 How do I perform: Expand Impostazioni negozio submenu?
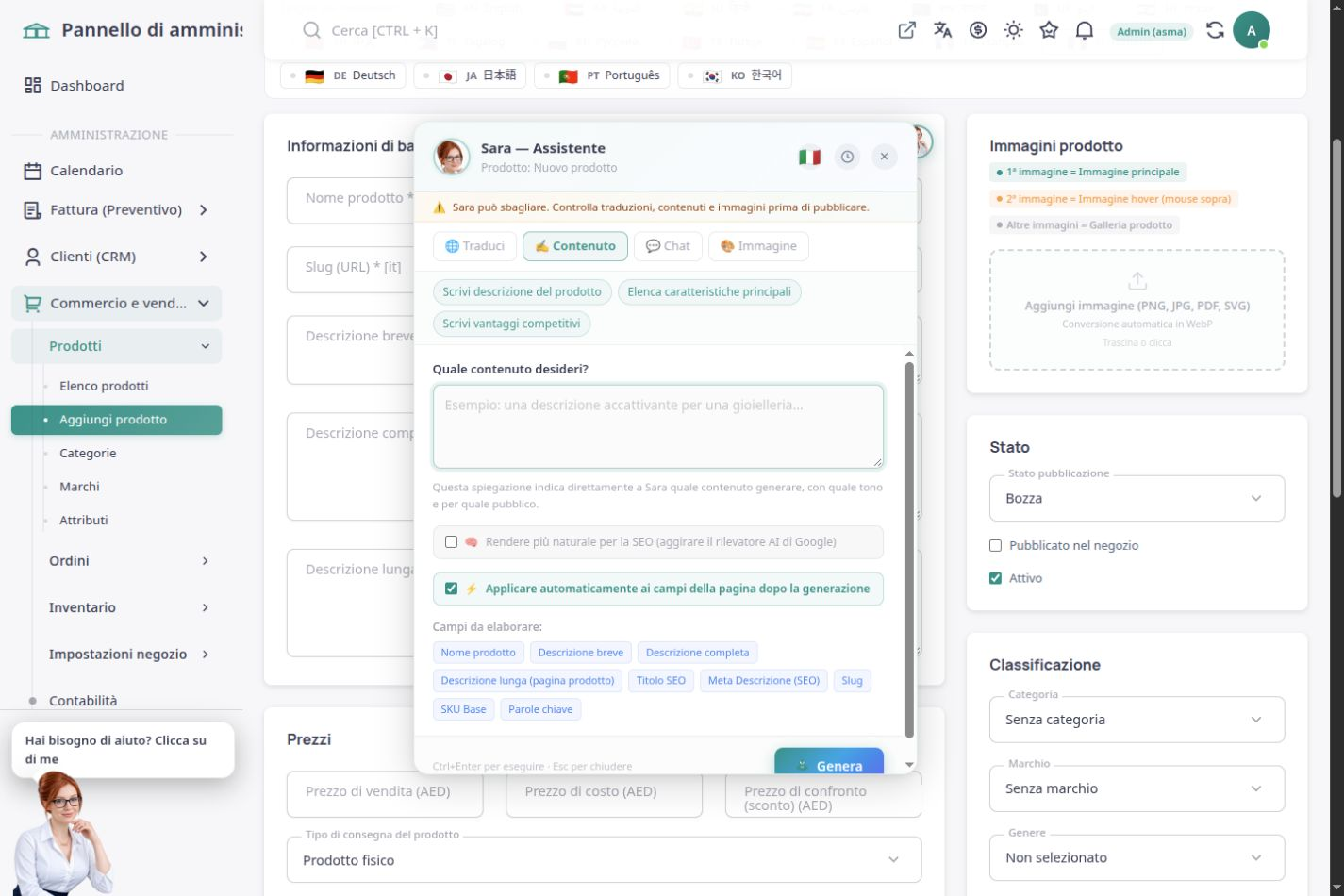(x=206, y=655)
